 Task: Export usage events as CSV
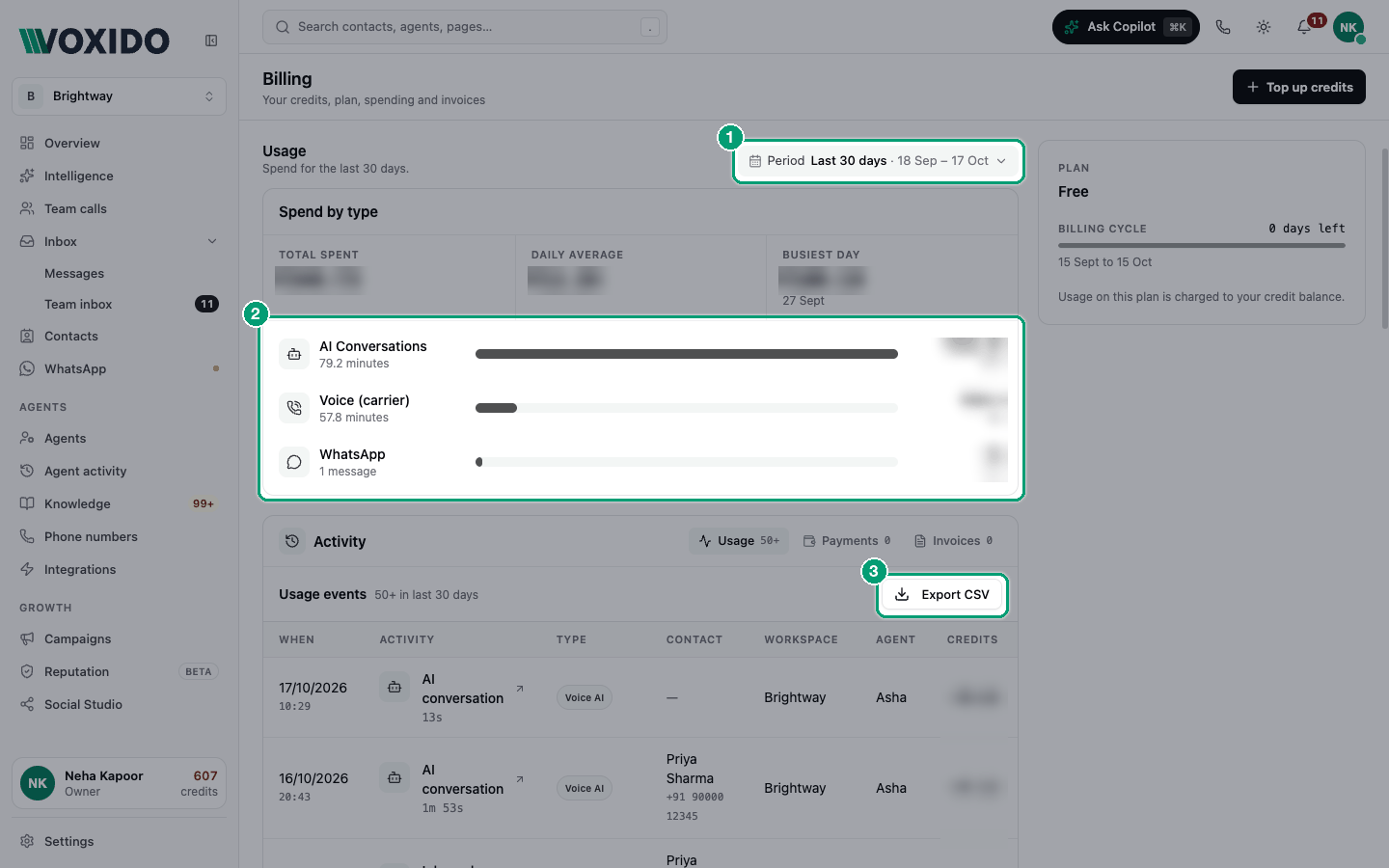pos(942,595)
